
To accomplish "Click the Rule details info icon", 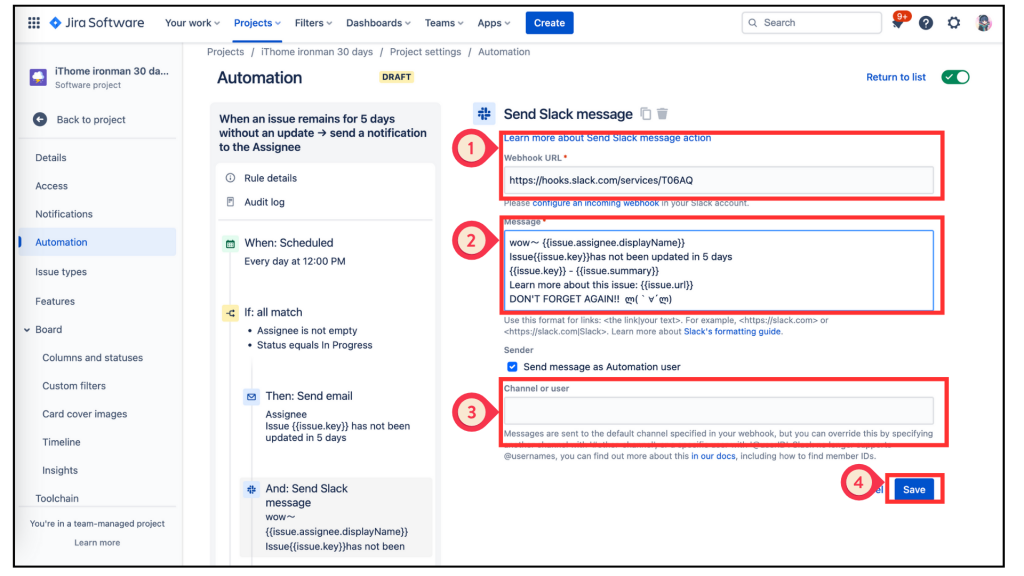I will [x=231, y=178].
